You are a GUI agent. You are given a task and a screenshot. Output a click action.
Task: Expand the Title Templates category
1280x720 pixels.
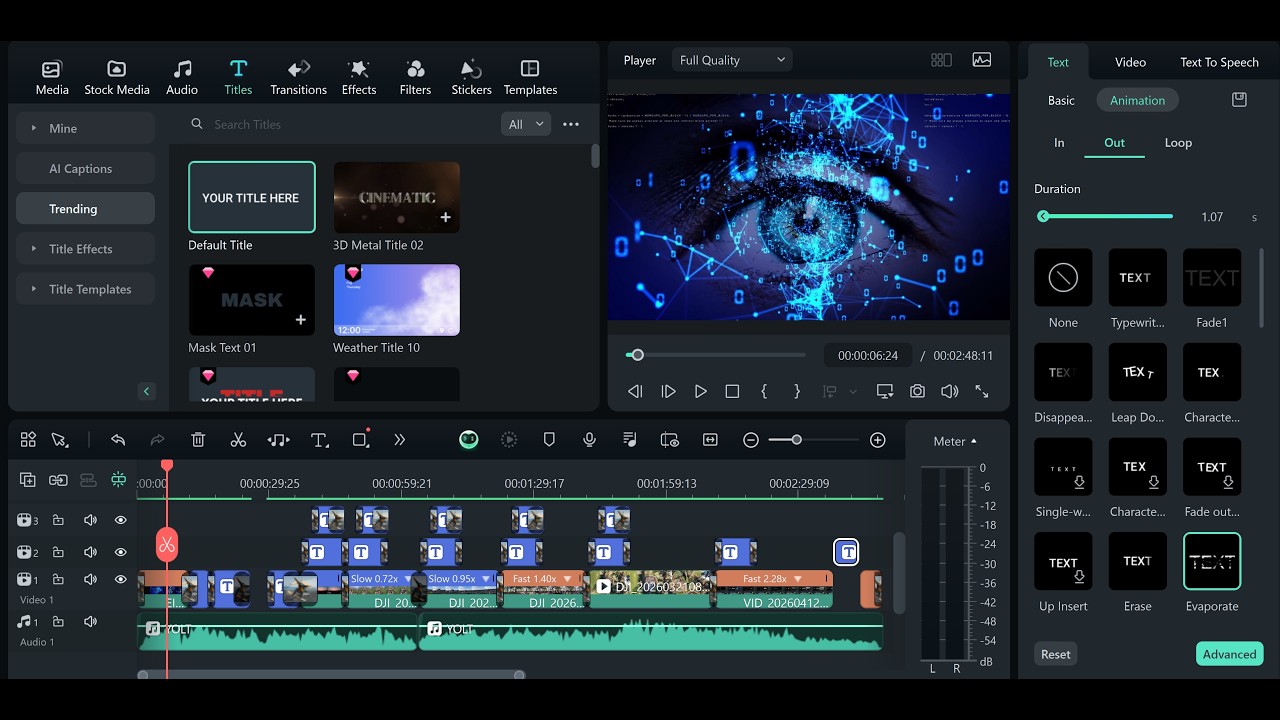[85, 289]
